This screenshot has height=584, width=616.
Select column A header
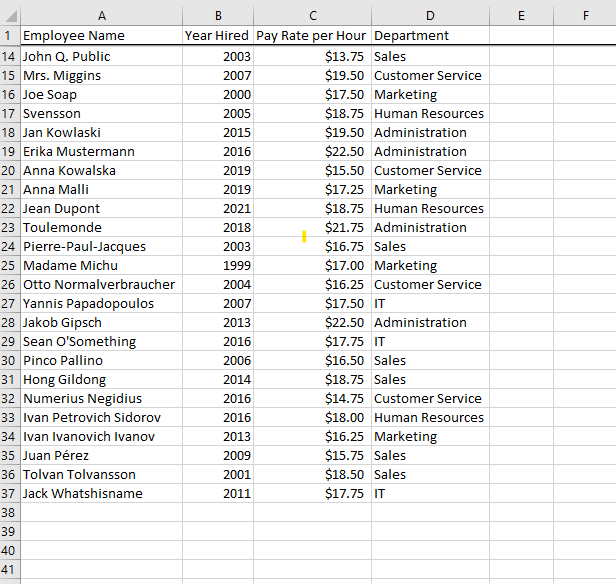[101, 15]
